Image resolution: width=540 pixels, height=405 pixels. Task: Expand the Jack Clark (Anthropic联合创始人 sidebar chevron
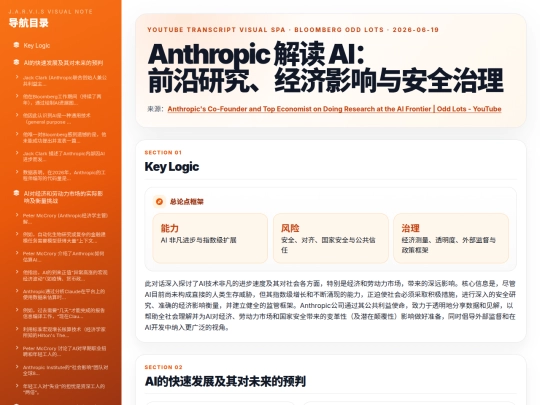click(17, 77)
